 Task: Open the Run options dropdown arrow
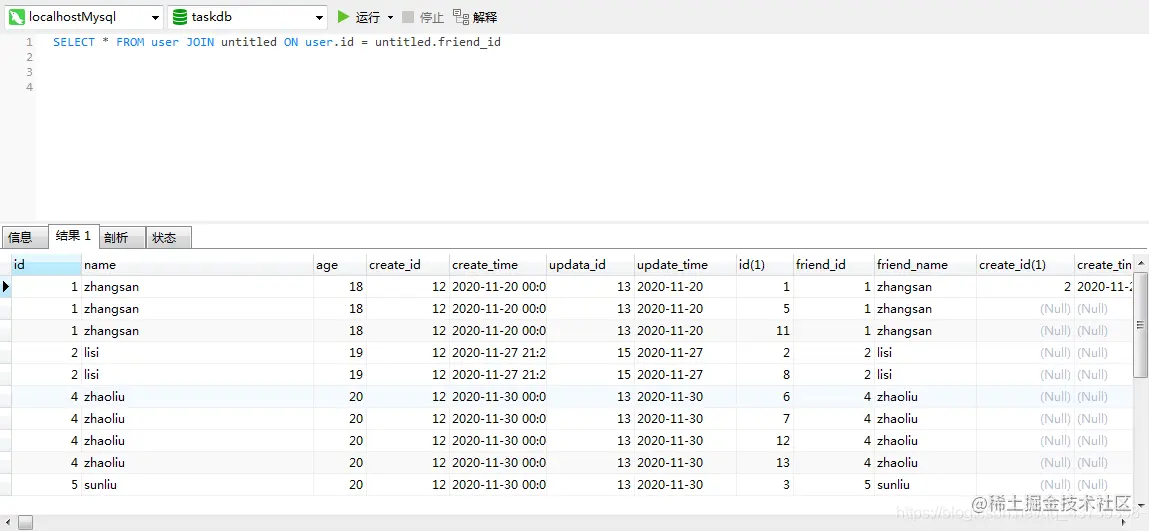390,17
